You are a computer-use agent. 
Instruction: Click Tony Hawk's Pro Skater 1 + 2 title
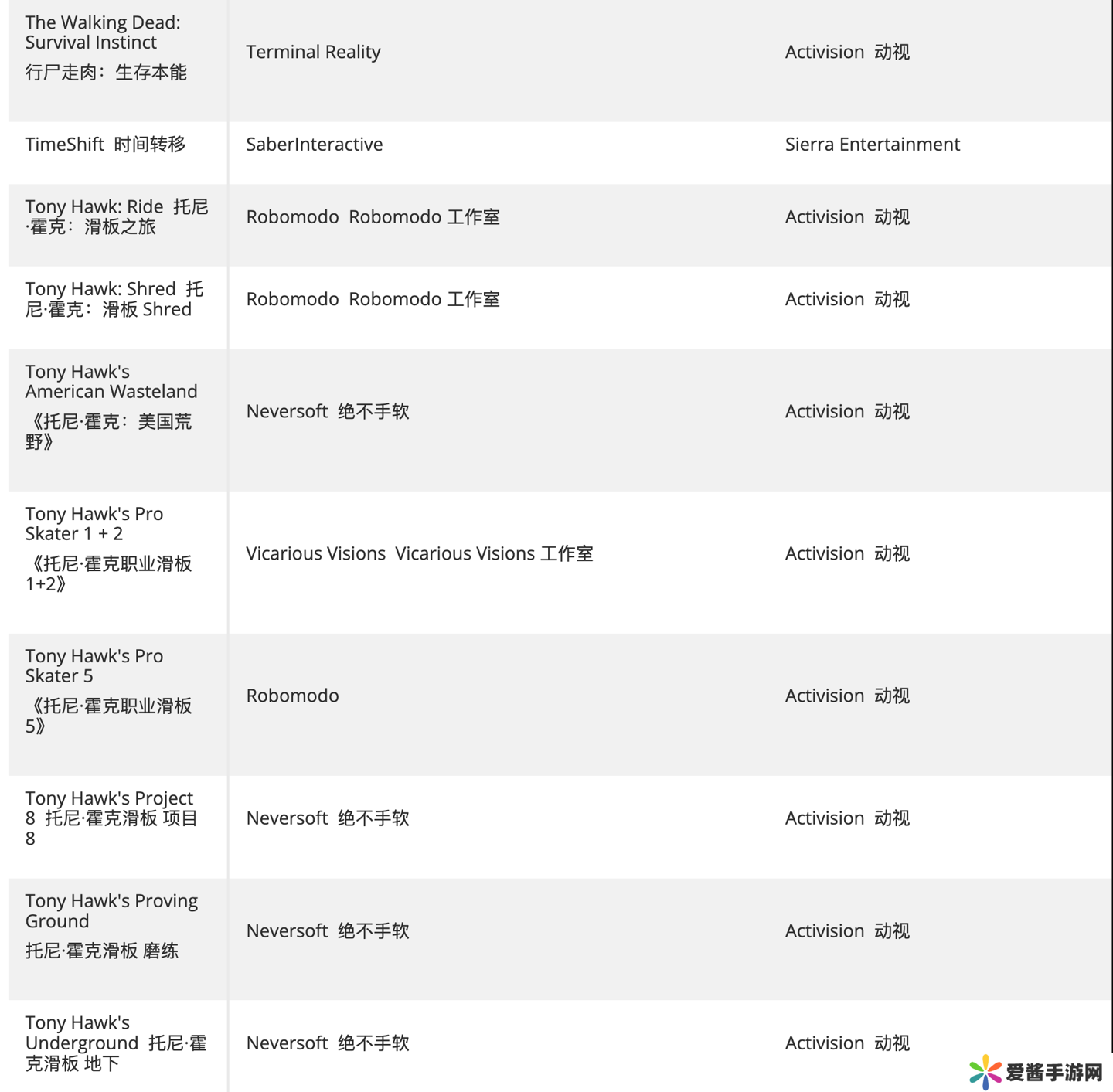point(94,524)
